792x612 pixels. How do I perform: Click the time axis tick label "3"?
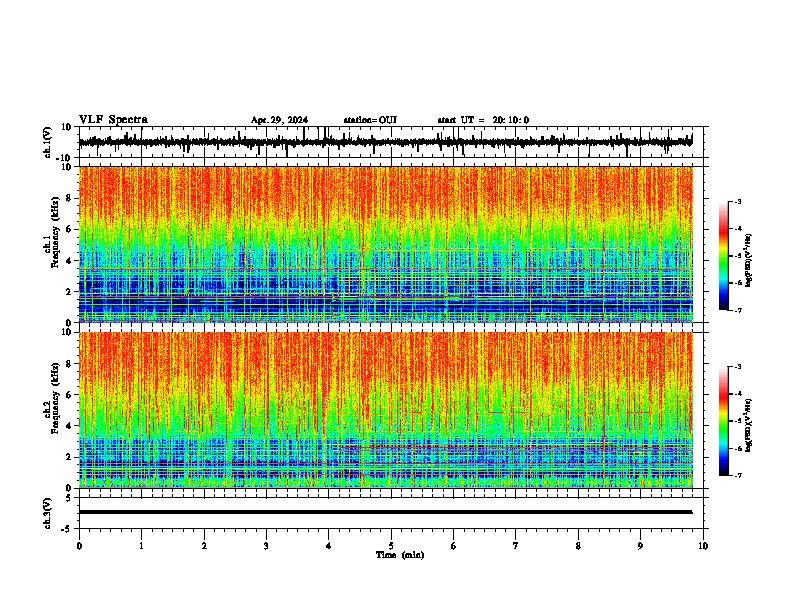[x=266, y=546]
